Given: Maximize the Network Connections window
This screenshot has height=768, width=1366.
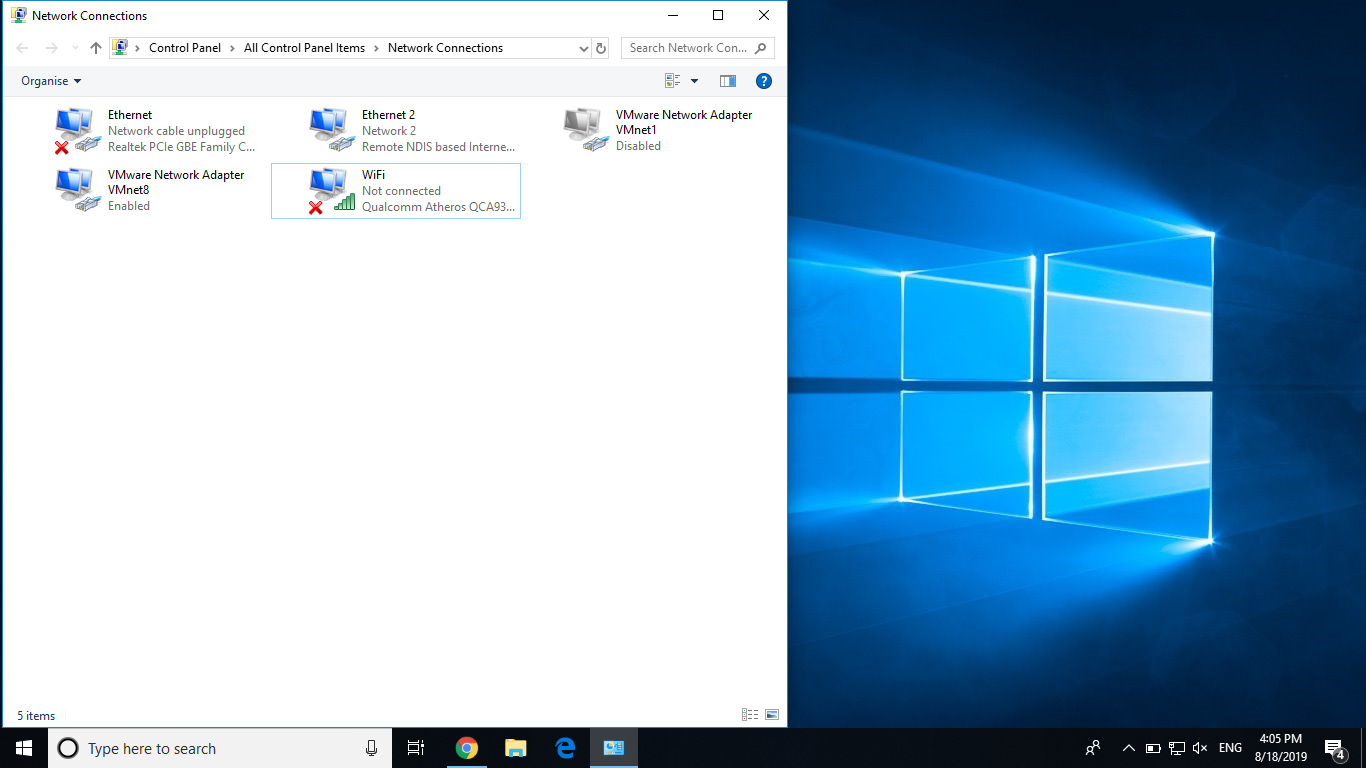Looking at the screenshot, I should (718, 15).
